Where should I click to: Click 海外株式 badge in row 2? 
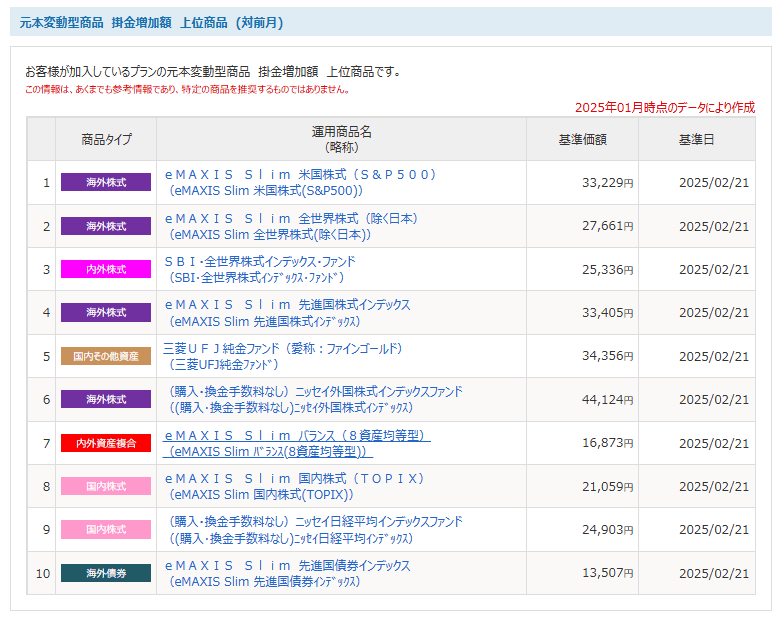tap(106, 226)
